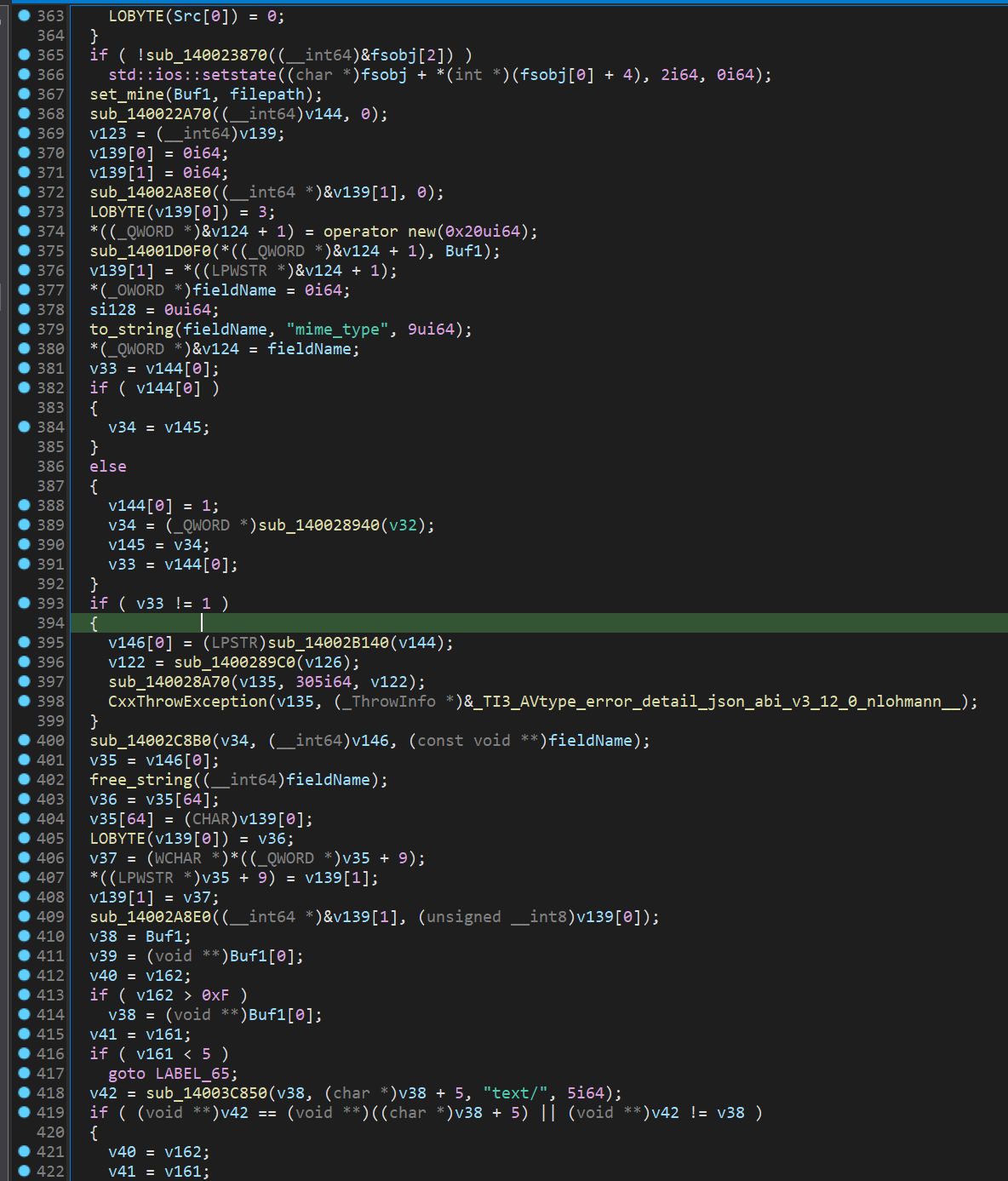Select sub_14002B140 function call
Image resolution: width=1008 pixels, height=1181 pixels.
point(329,643)
